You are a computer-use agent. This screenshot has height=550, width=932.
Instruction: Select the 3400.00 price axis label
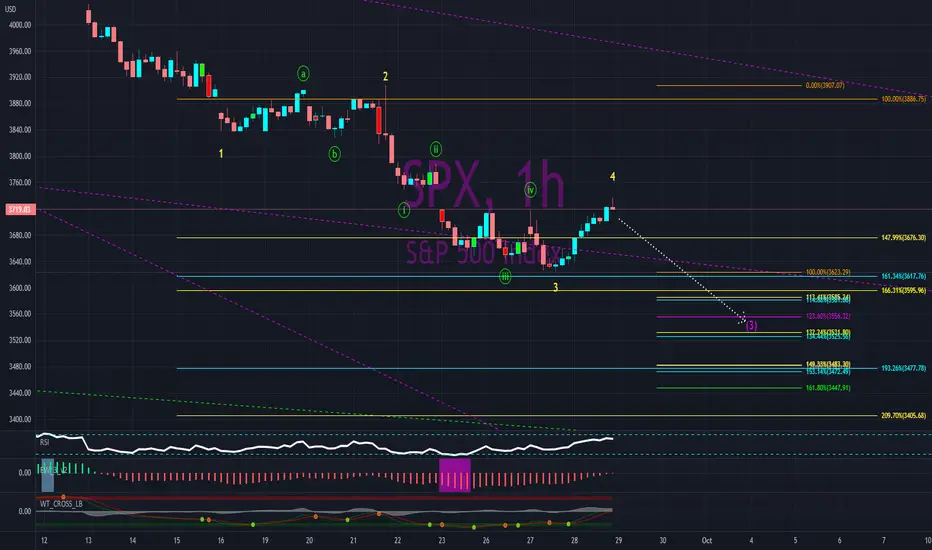pyautogui.click(x=20, y=419)
